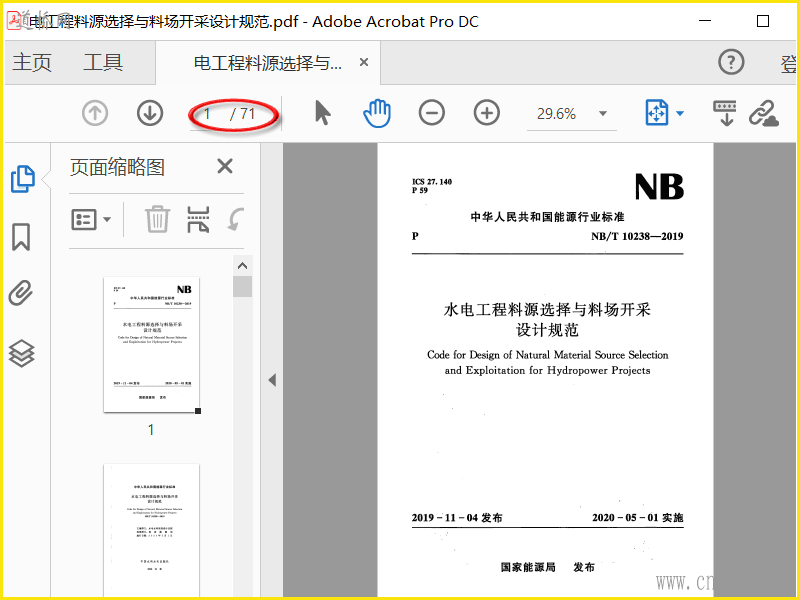Click the 中华人民共和国能源行业标准 heading
The width and height of the screenshot is (800, 600).
click(x=547, y=217)
